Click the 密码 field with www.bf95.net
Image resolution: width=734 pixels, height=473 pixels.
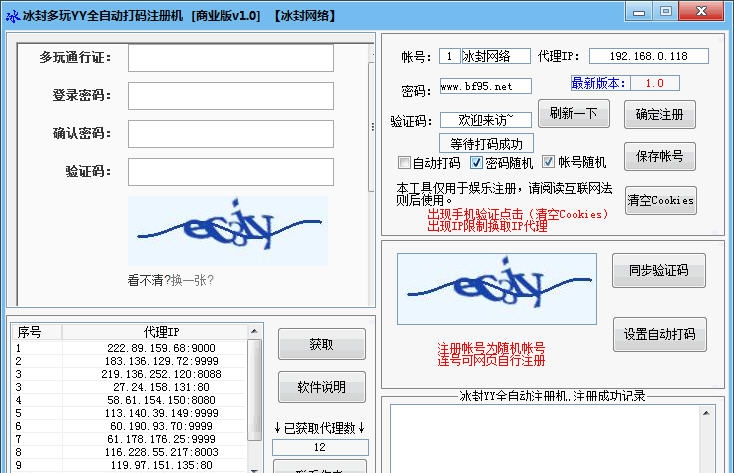(x=485, y=86)
